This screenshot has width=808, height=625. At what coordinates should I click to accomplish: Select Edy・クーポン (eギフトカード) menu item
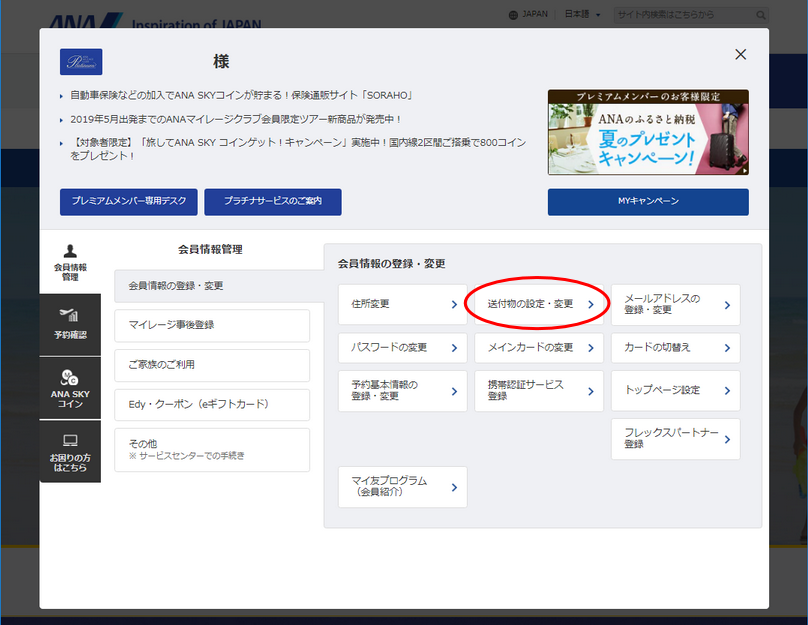point(212,404)
